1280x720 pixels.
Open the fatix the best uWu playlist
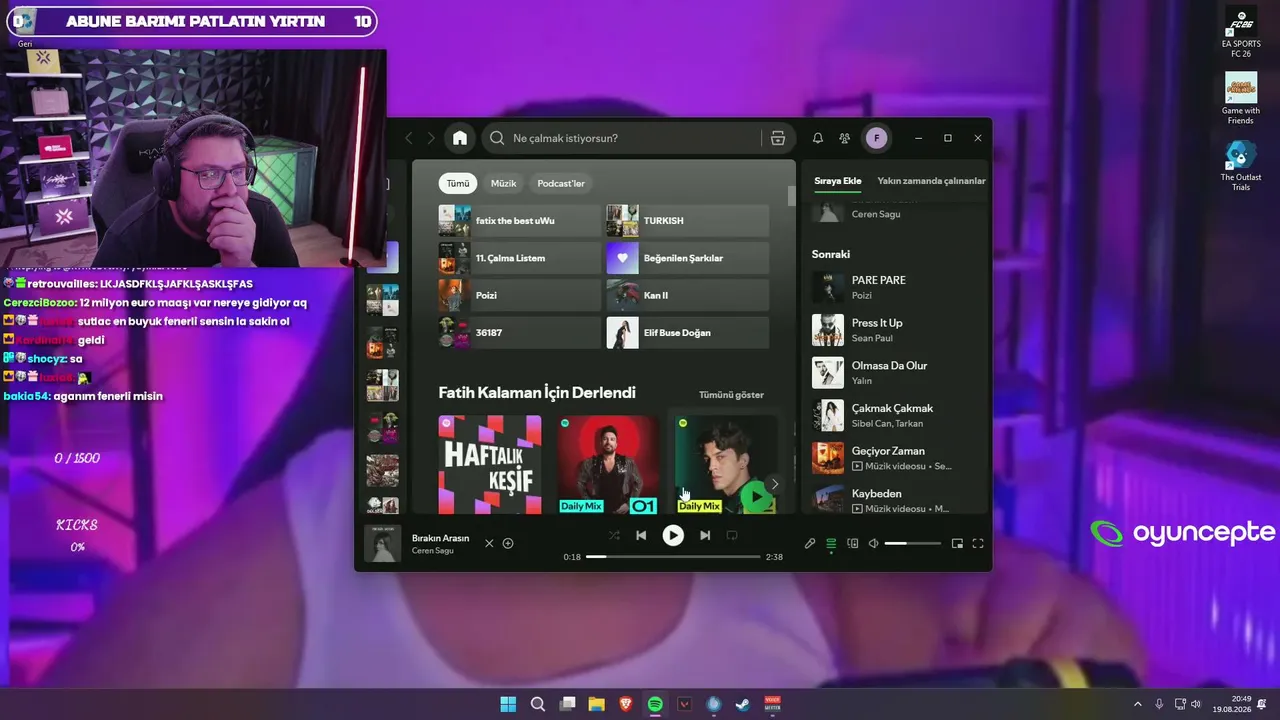tap(520, 220)
